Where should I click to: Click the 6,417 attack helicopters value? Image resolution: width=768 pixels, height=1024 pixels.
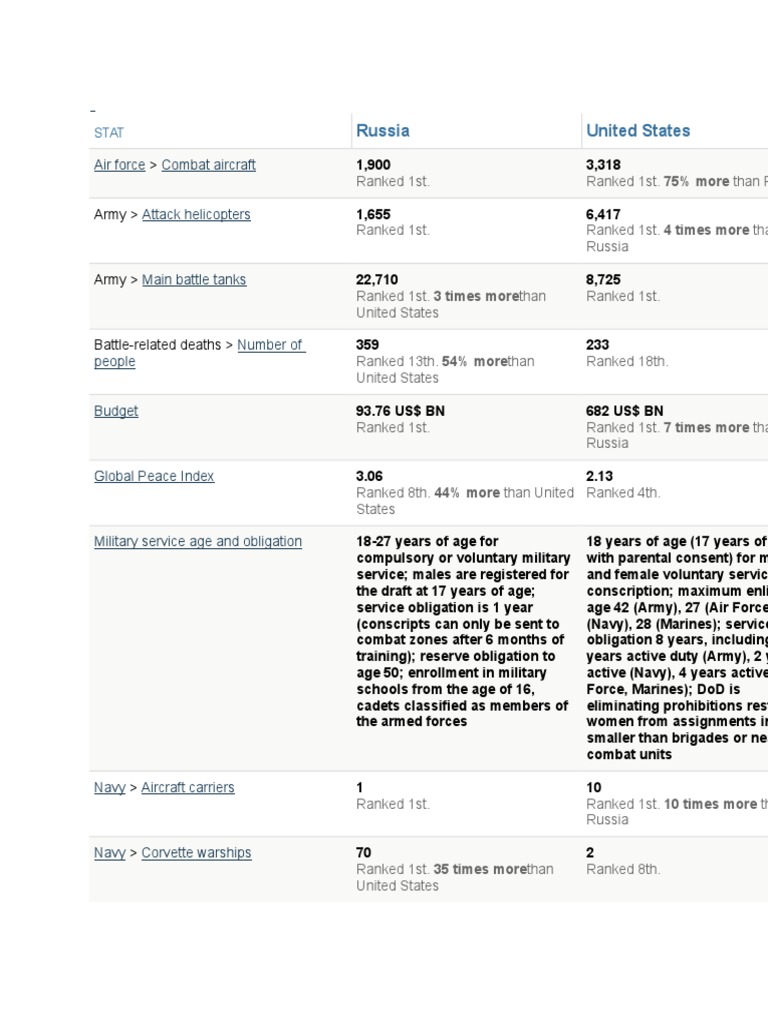[603, 215]
